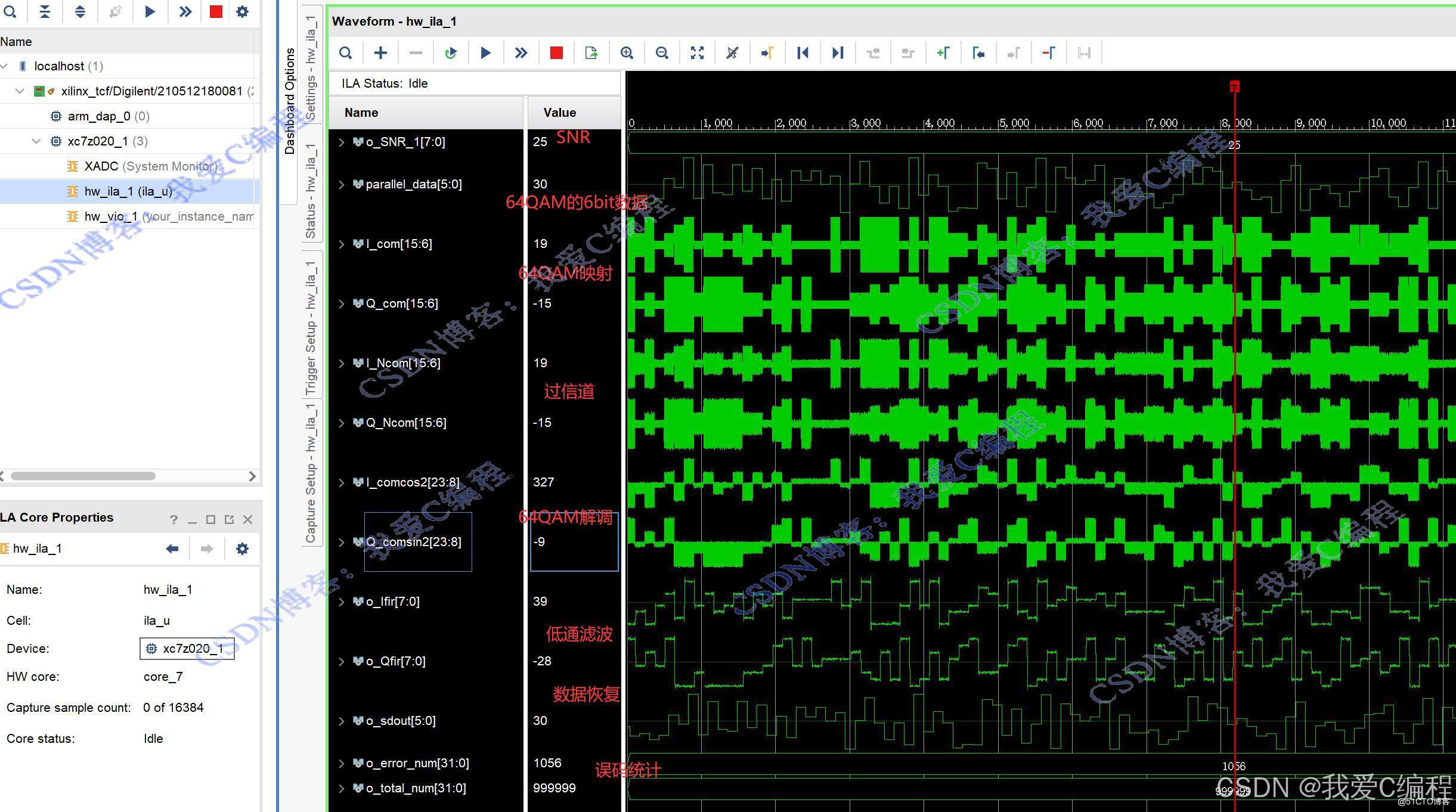The height and width of the screenshot is (812, 1456).
Task: Click the red Stop Trigger icon in the Waveform toolbar
Action: pos(556,53)
